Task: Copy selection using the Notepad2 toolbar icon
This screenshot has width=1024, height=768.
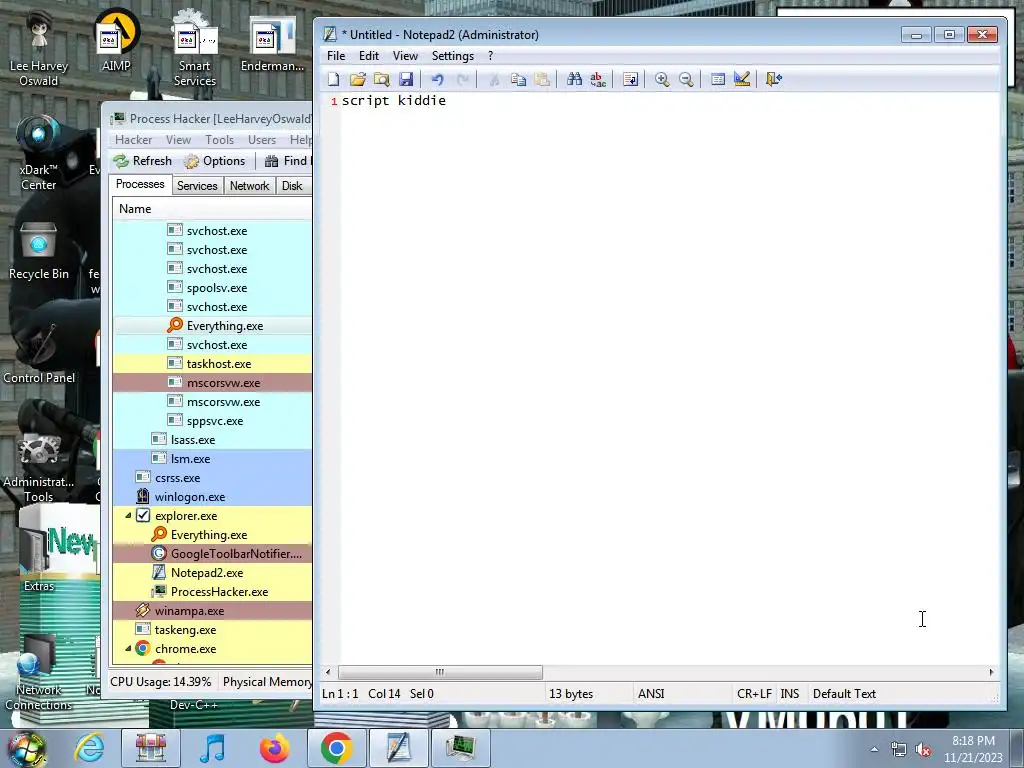Action: tap(519, 80)
